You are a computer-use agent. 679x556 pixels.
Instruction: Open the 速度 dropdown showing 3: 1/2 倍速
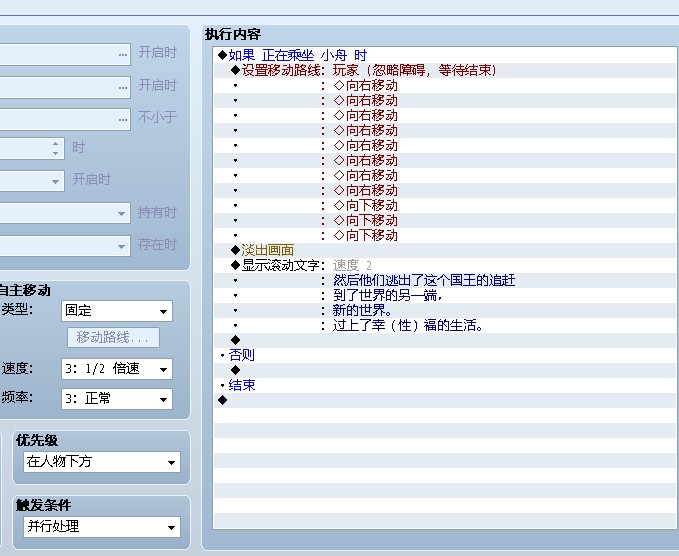click(x=116, y=369)
